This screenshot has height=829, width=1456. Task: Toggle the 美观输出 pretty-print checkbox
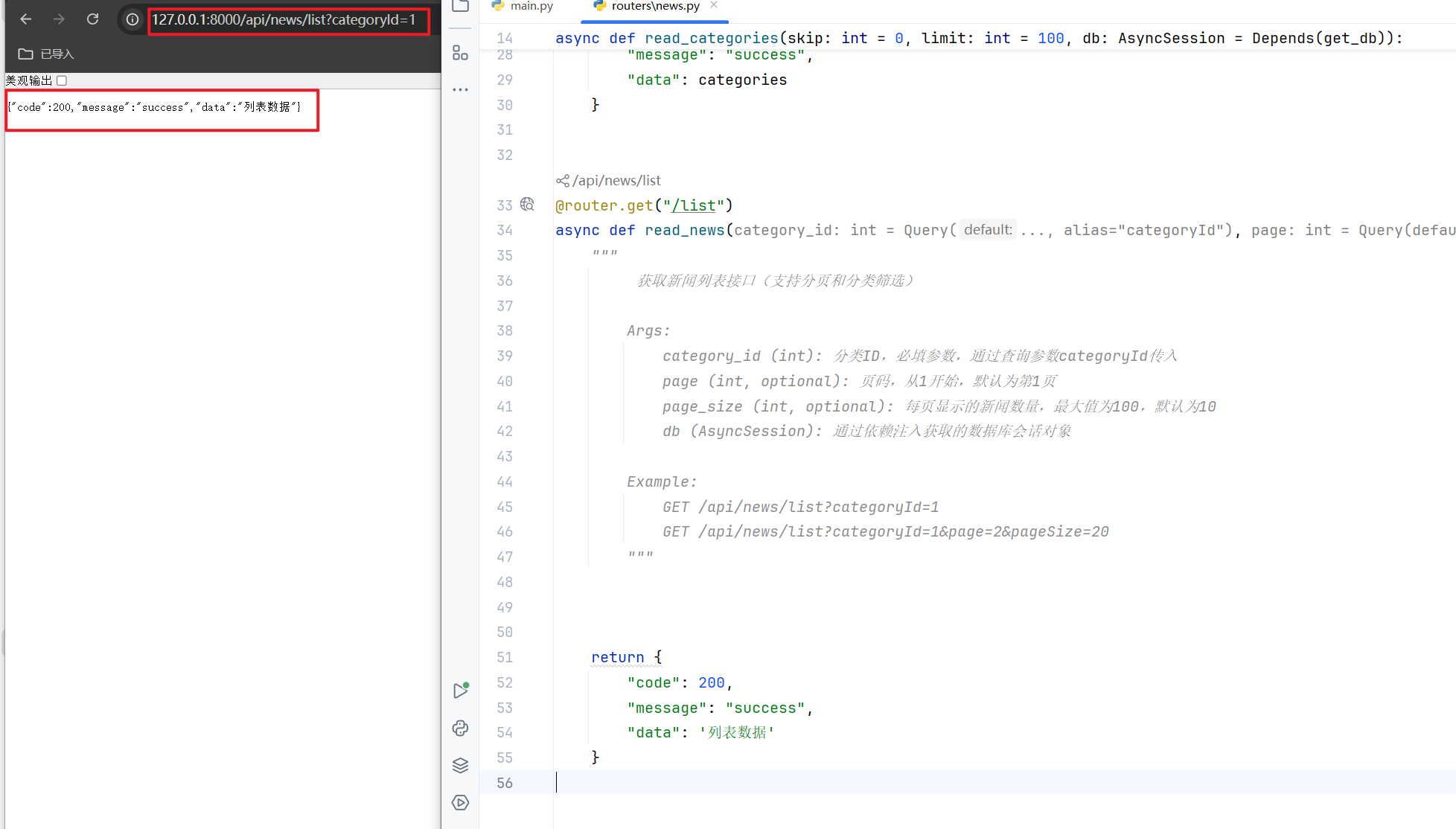coord(63,80)
